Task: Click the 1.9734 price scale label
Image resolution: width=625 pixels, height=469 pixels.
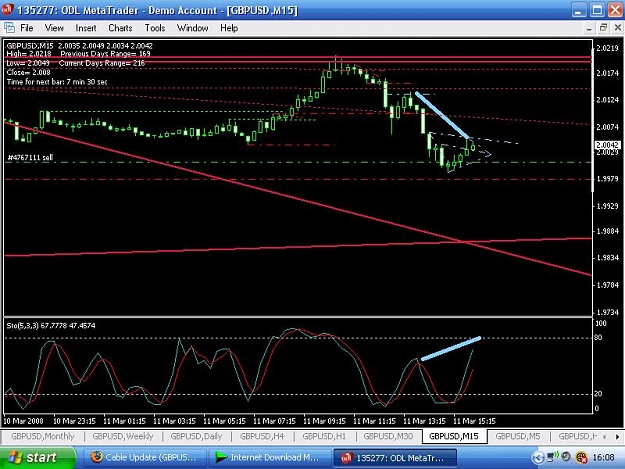Action: (607, 312)
